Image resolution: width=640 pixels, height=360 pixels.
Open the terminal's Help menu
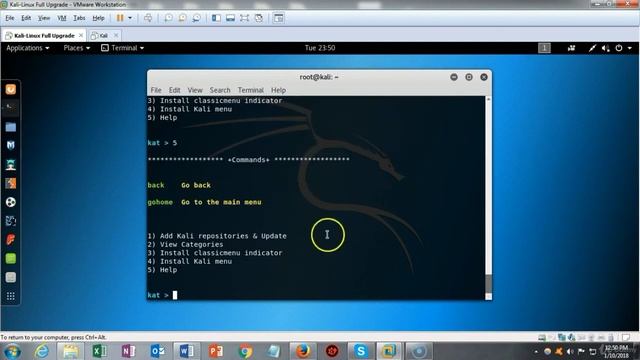click(x=278, y=90)
